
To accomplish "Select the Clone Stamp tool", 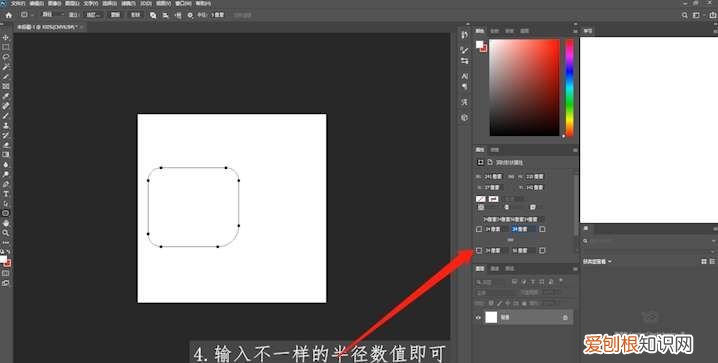I will [6, 125].
